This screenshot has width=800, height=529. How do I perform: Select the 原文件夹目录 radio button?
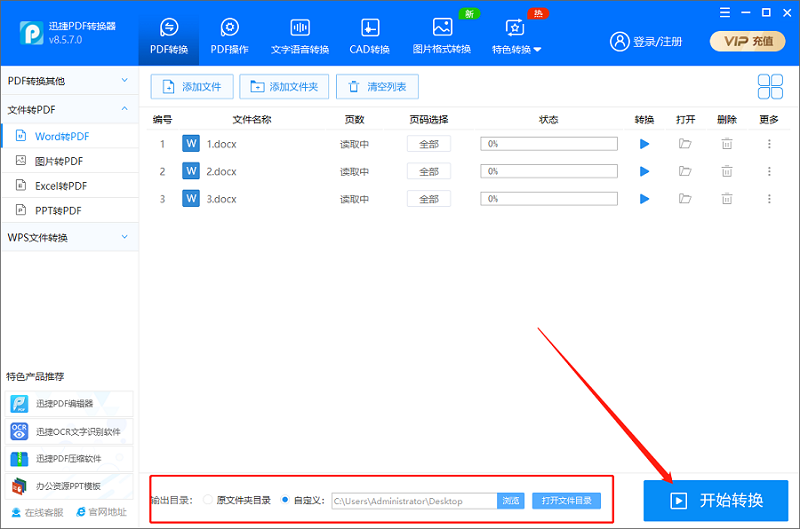[208, 499]
